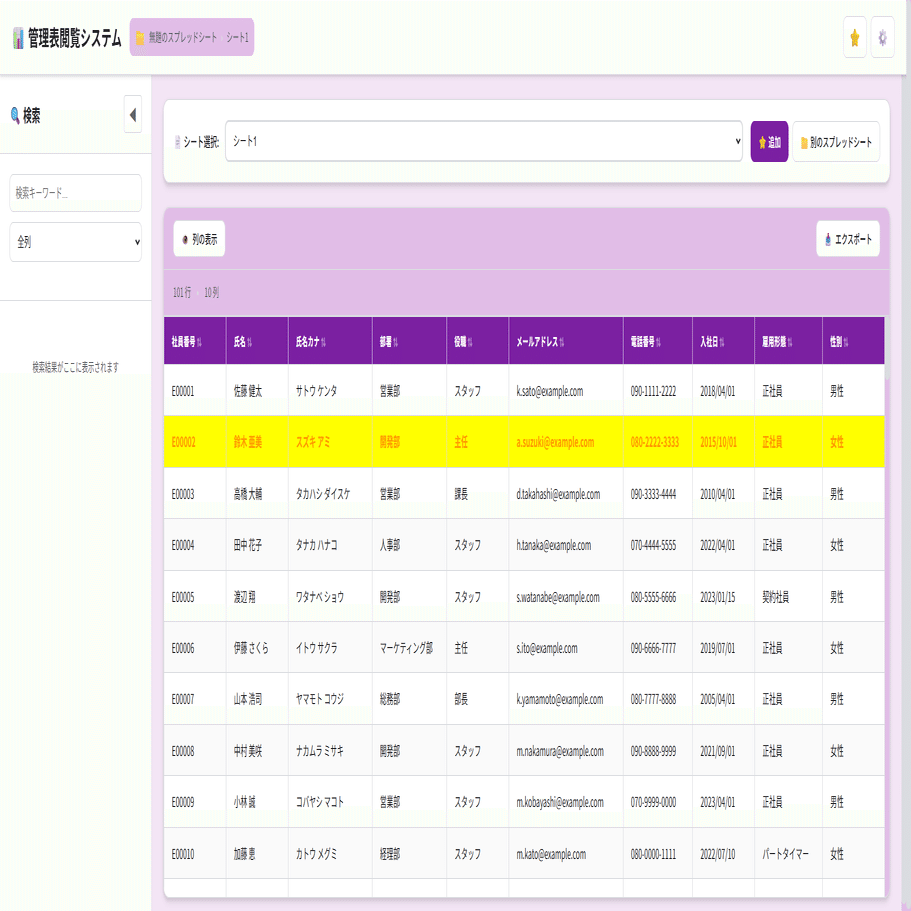The image size is (911, 911).
Task: Click the s.watanabe@example.com cell
Action: pyautogui.click(x=565, y=597)
